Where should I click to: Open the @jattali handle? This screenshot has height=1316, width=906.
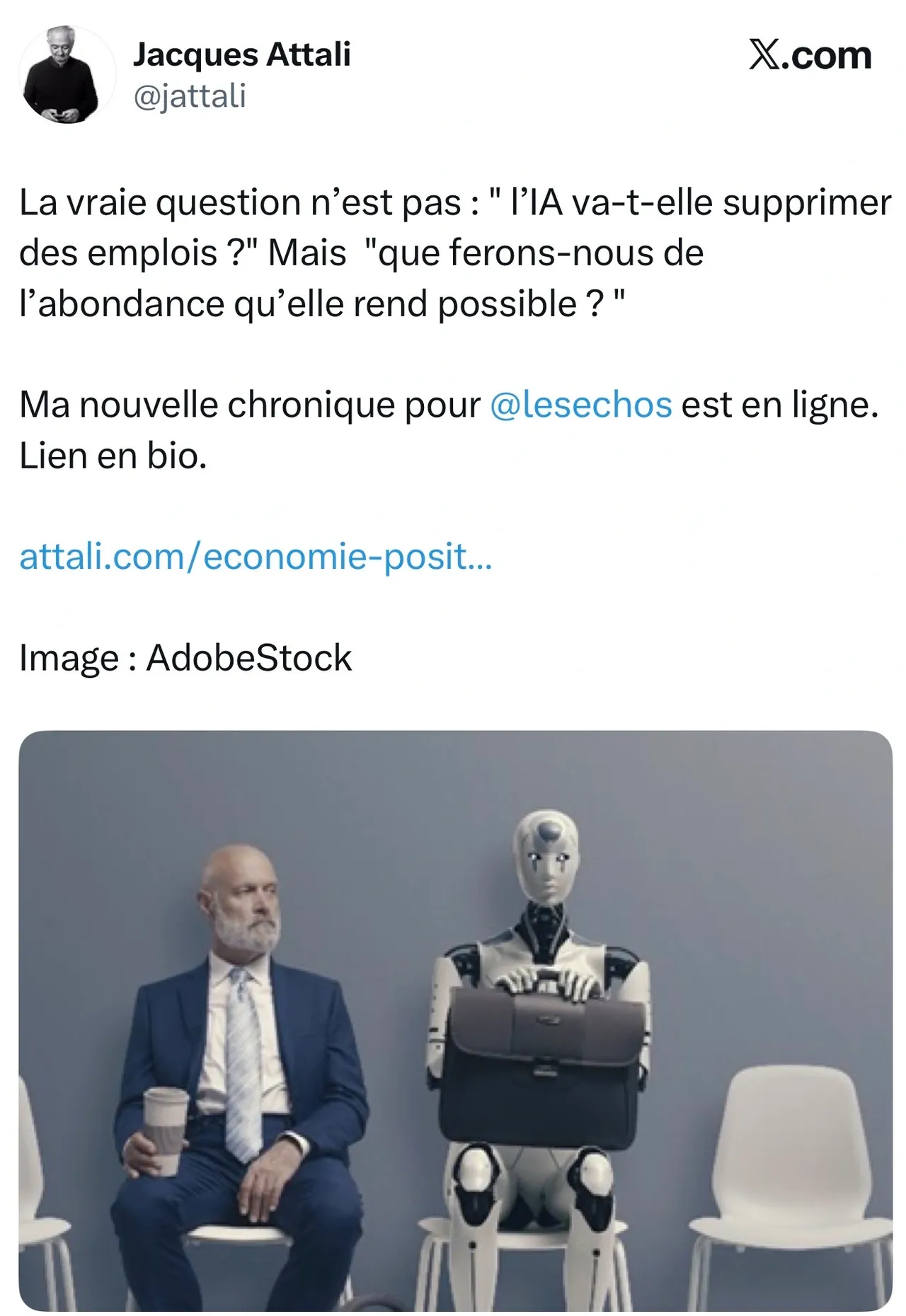190,96
